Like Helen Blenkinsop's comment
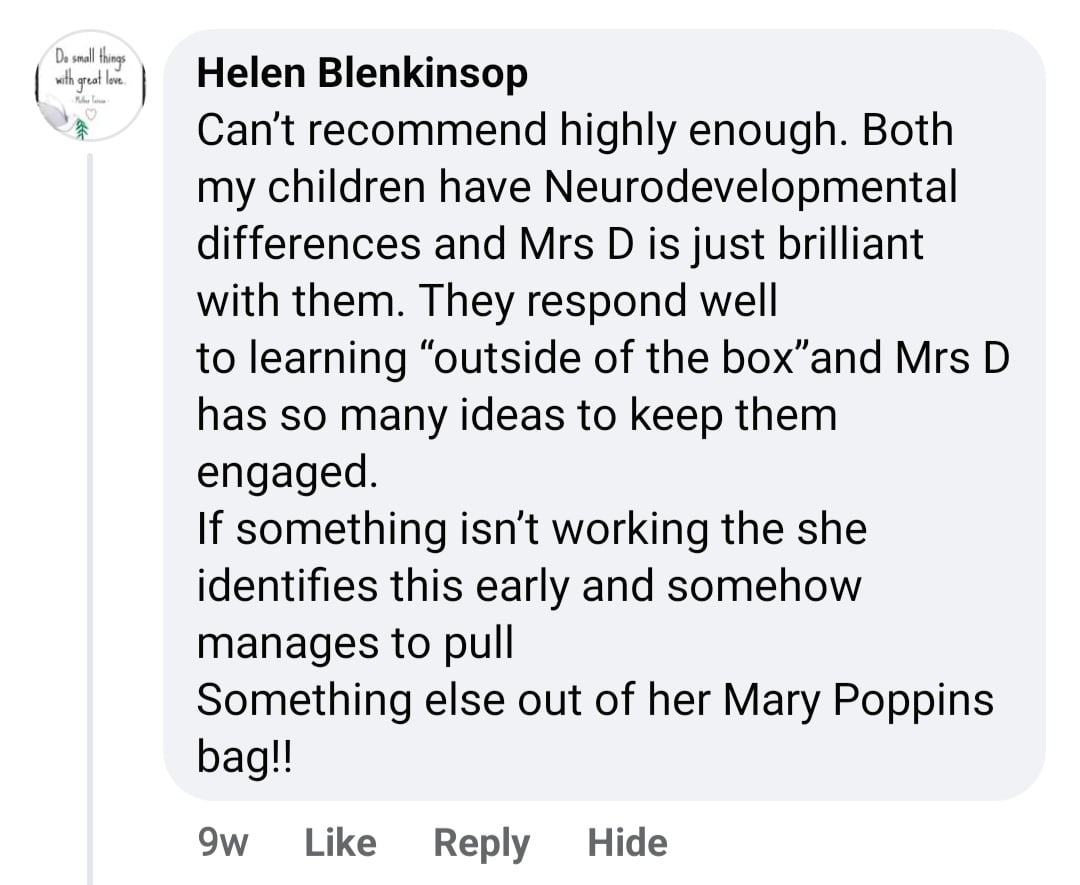 click(x=340, y=842)
